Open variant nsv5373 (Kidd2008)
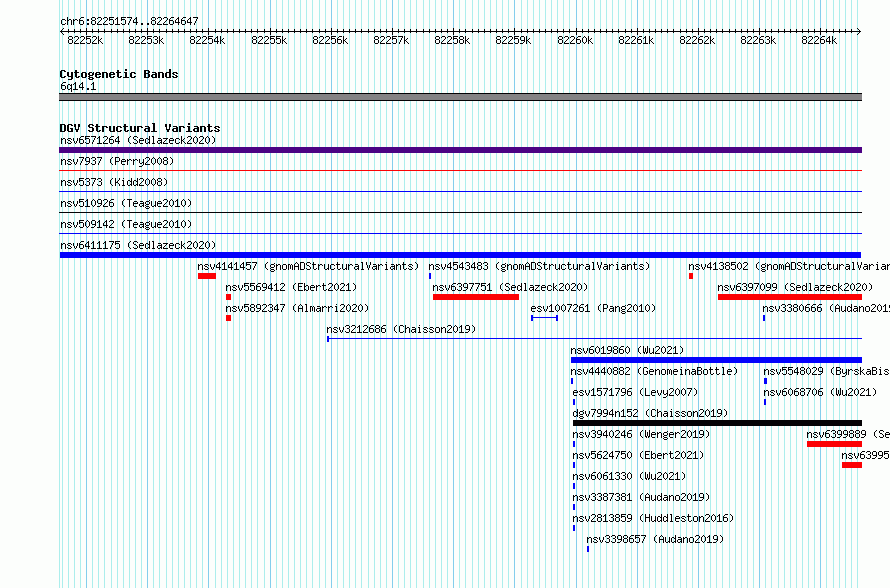Screen dimensions: 890x588 114,182
